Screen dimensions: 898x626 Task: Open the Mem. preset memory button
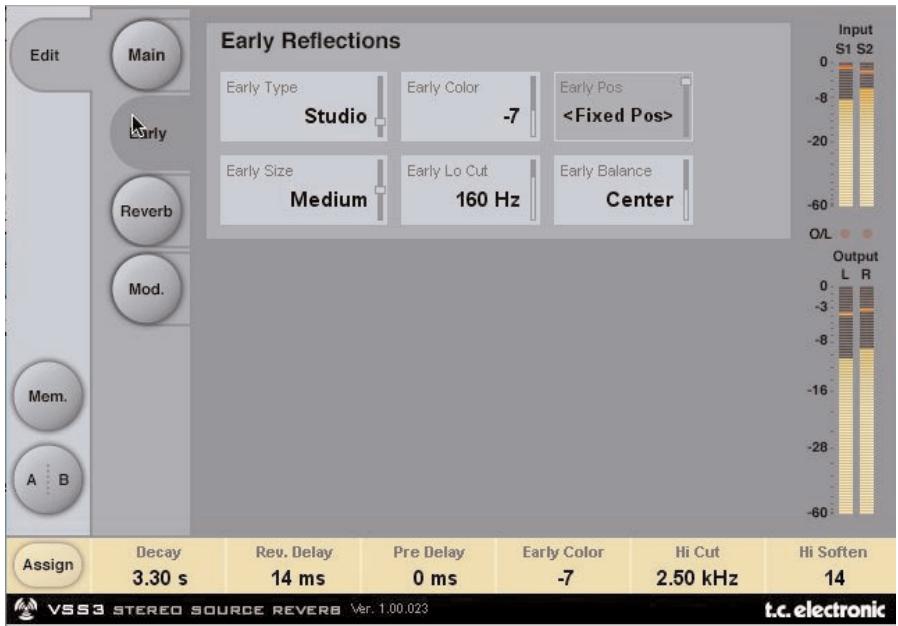pos(47,396)
